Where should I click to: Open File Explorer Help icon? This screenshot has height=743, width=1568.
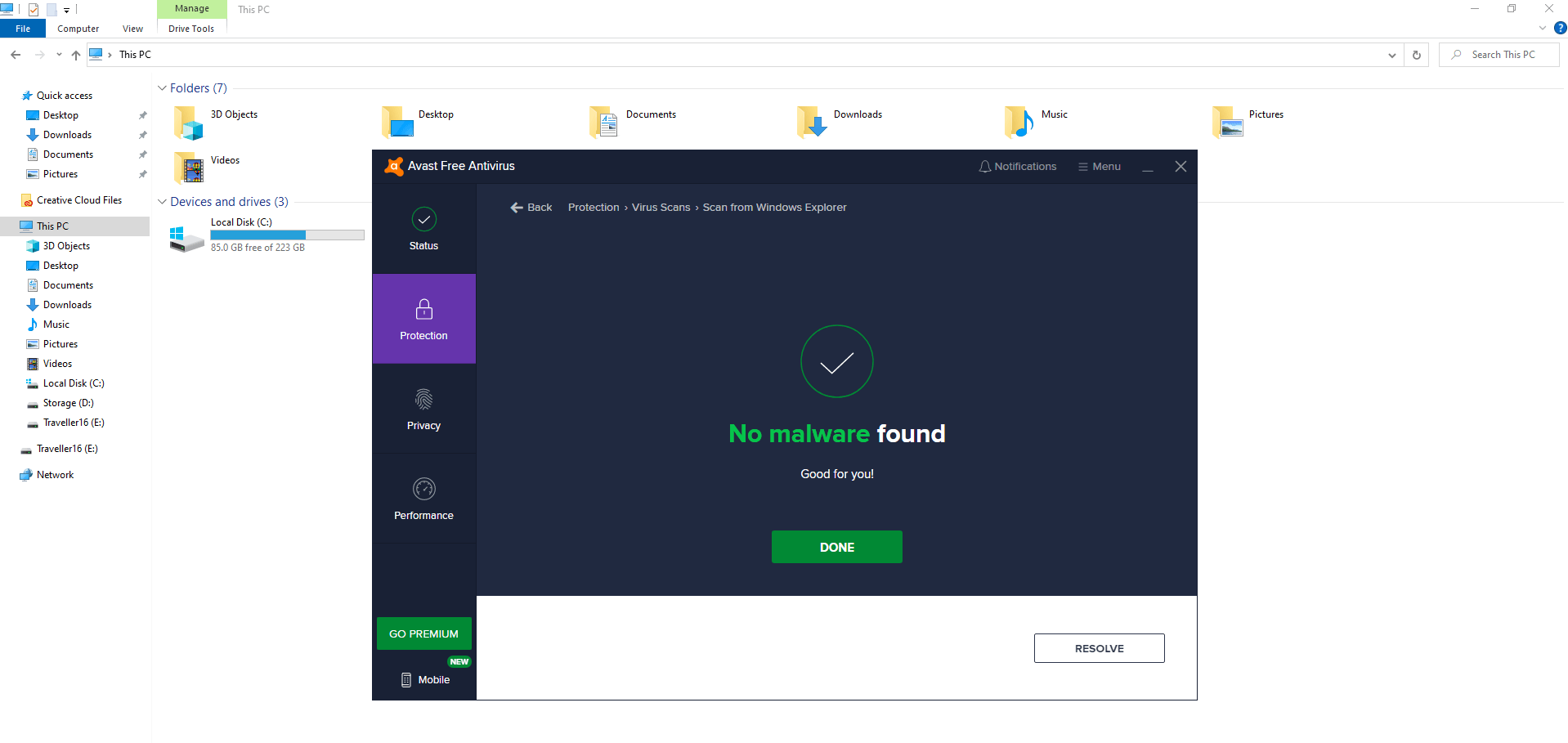click(1560, 29)
